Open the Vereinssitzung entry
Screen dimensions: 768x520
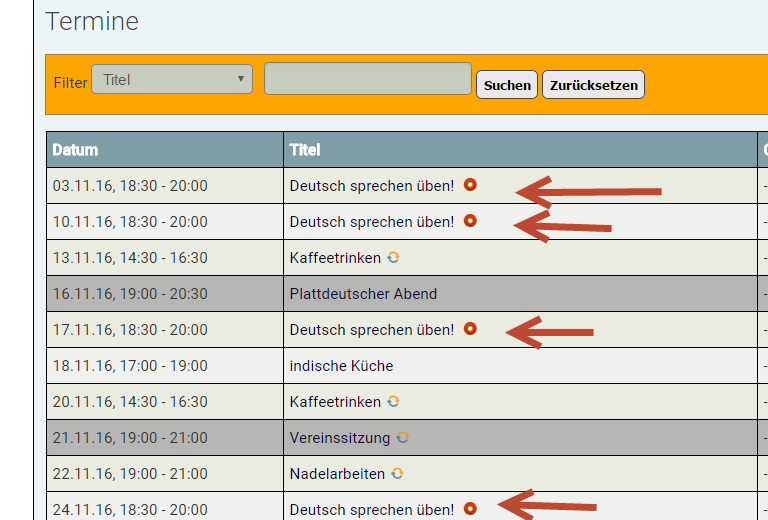[x=339, y=438]
